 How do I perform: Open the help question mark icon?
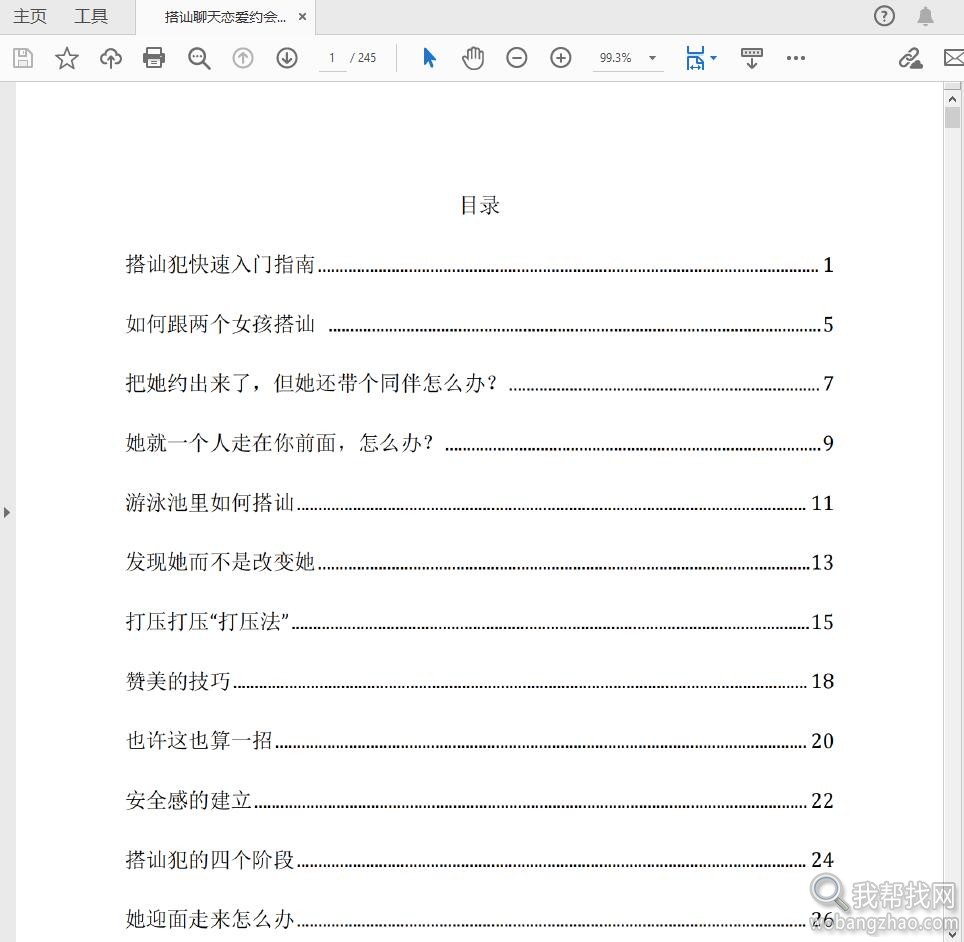pyautogui.click(x=884, y=16)
